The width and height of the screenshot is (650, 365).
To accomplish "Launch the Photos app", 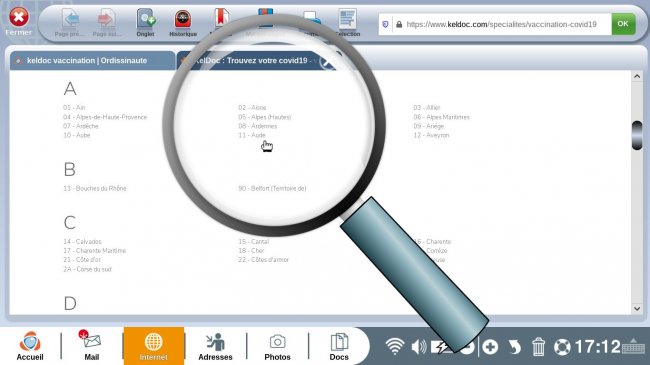I will [277, 346].
